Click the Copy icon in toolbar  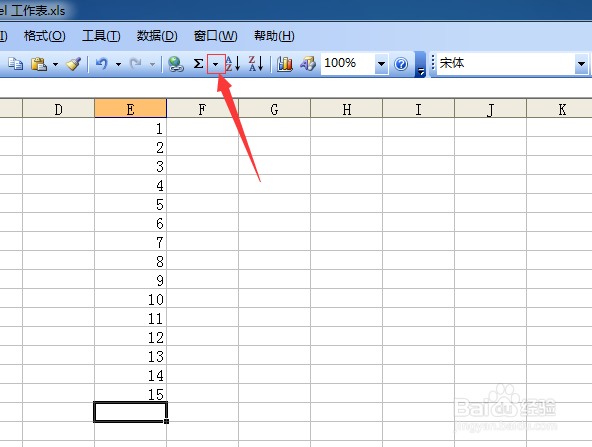15,64
